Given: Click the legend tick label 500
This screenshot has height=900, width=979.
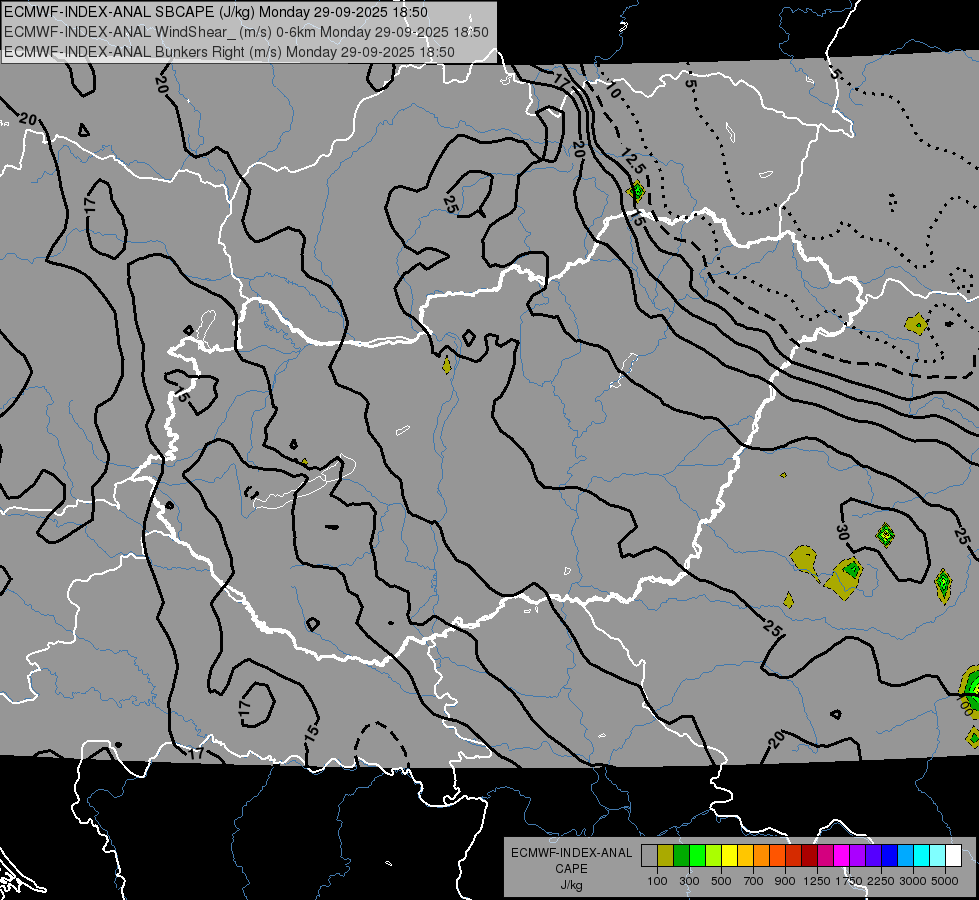Looking at the screenshot, I should point(721,881).
